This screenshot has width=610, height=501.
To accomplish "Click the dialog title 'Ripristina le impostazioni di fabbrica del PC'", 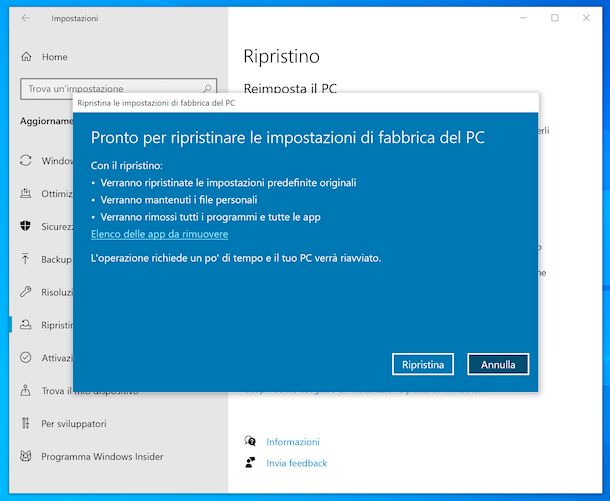I will pos(156,103).
